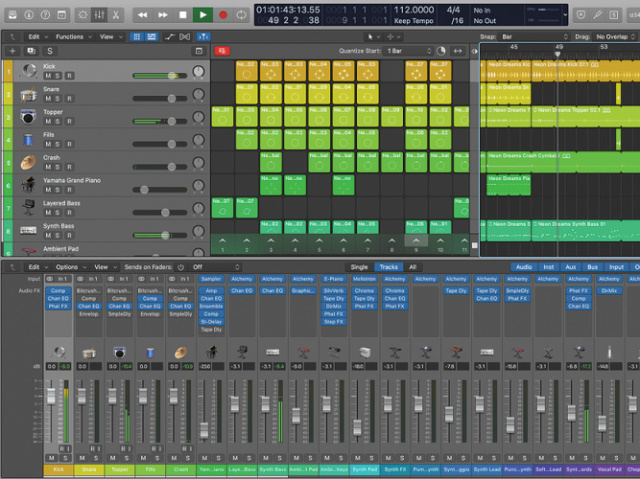Click the Kick track volume slider

pos(160,75)
